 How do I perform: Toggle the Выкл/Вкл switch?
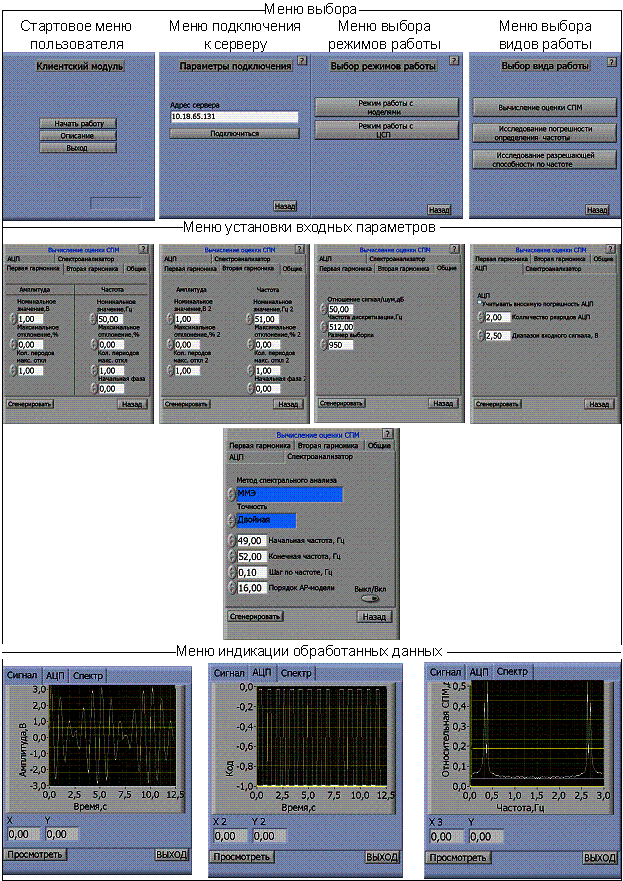[x=371, y=598]
